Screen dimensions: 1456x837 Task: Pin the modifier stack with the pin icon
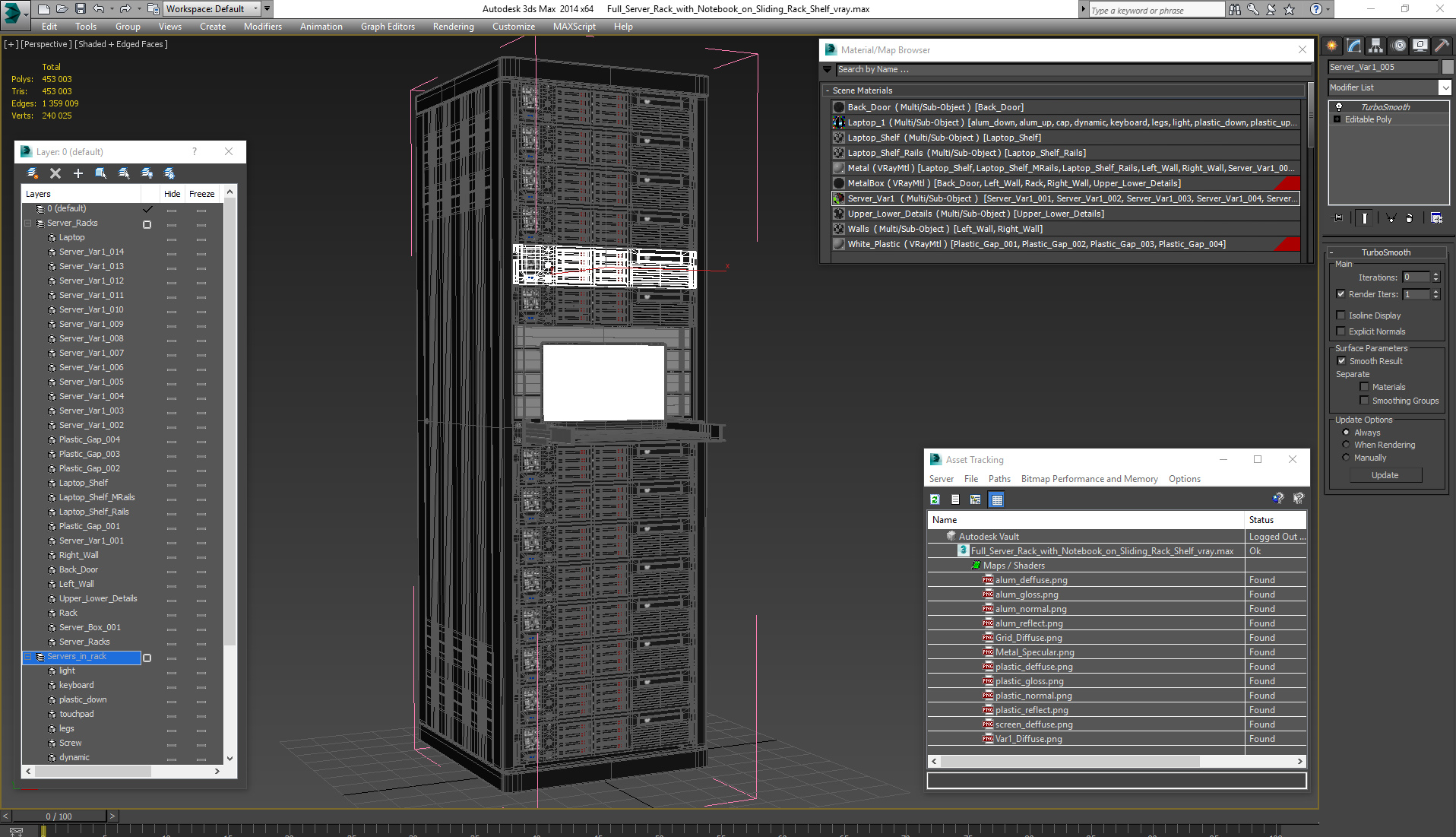tap(1338, 218)
